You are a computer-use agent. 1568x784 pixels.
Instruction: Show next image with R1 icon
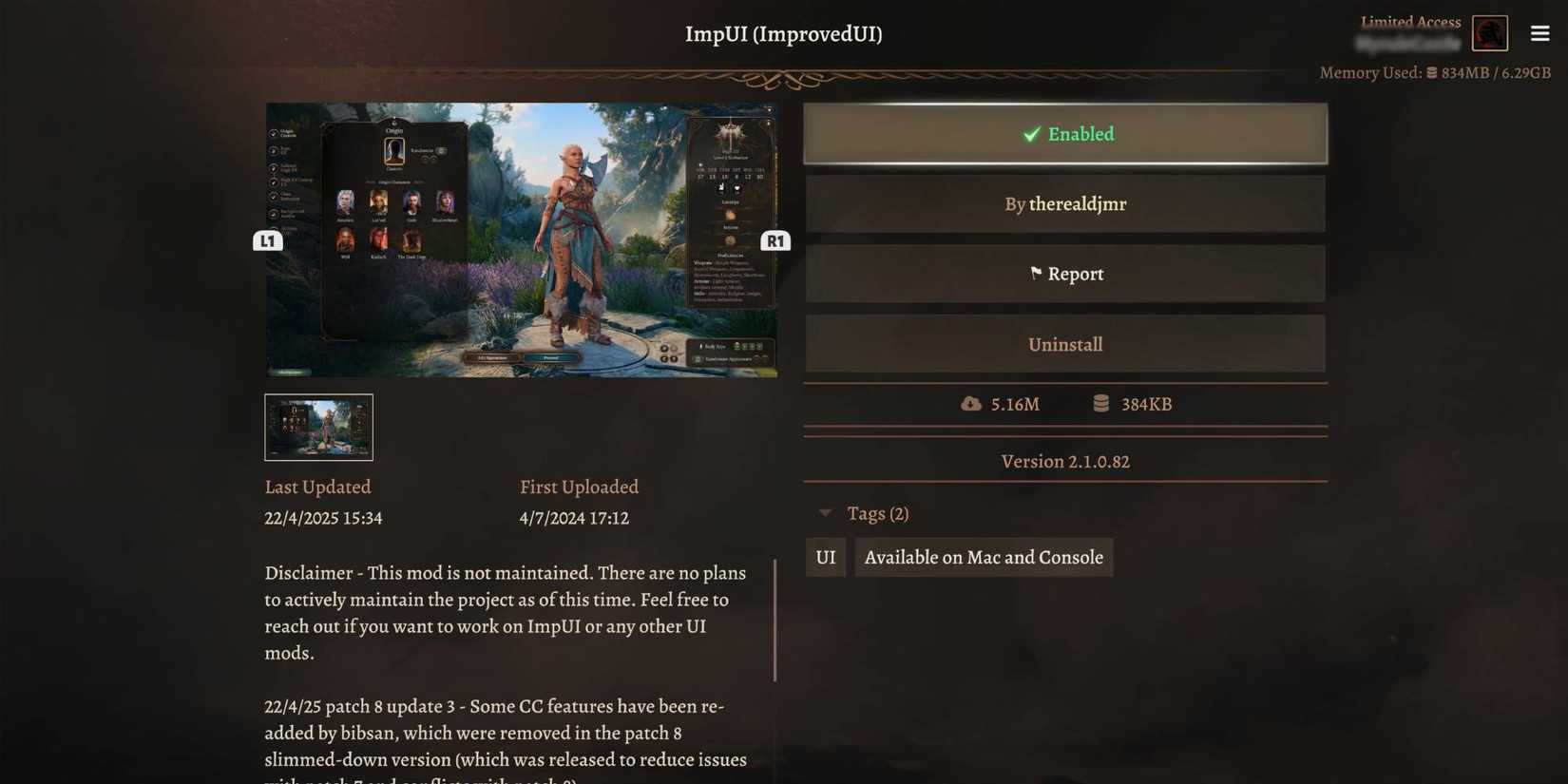click(x=775, y=240)
